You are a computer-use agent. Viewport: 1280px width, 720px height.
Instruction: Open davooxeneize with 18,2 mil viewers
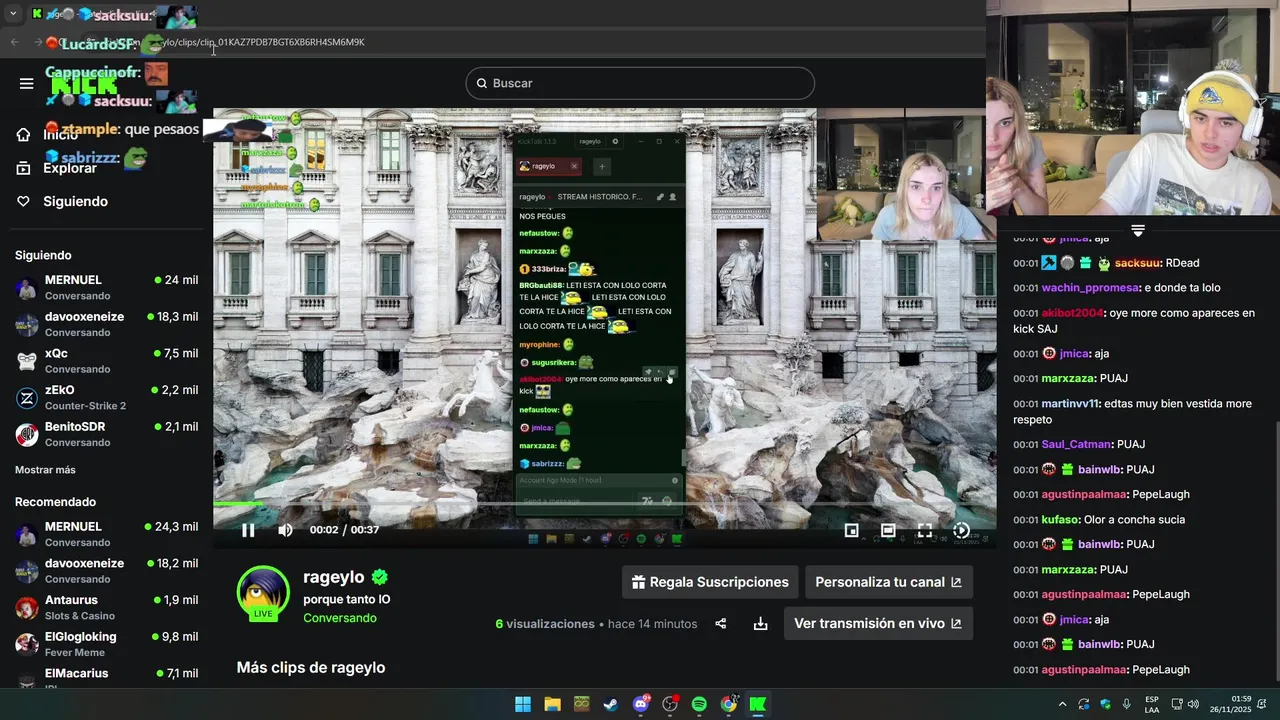[x=107, y=571]
